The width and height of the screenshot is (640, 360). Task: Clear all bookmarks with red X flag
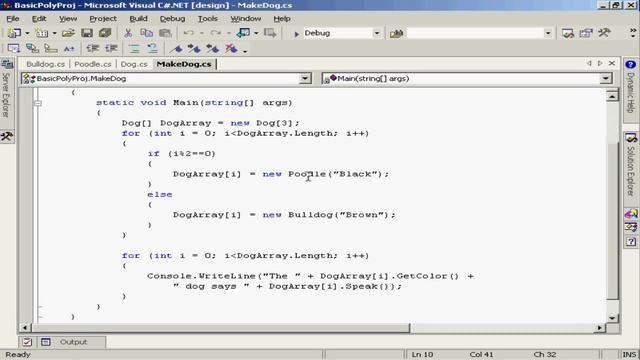click(231, 49)
